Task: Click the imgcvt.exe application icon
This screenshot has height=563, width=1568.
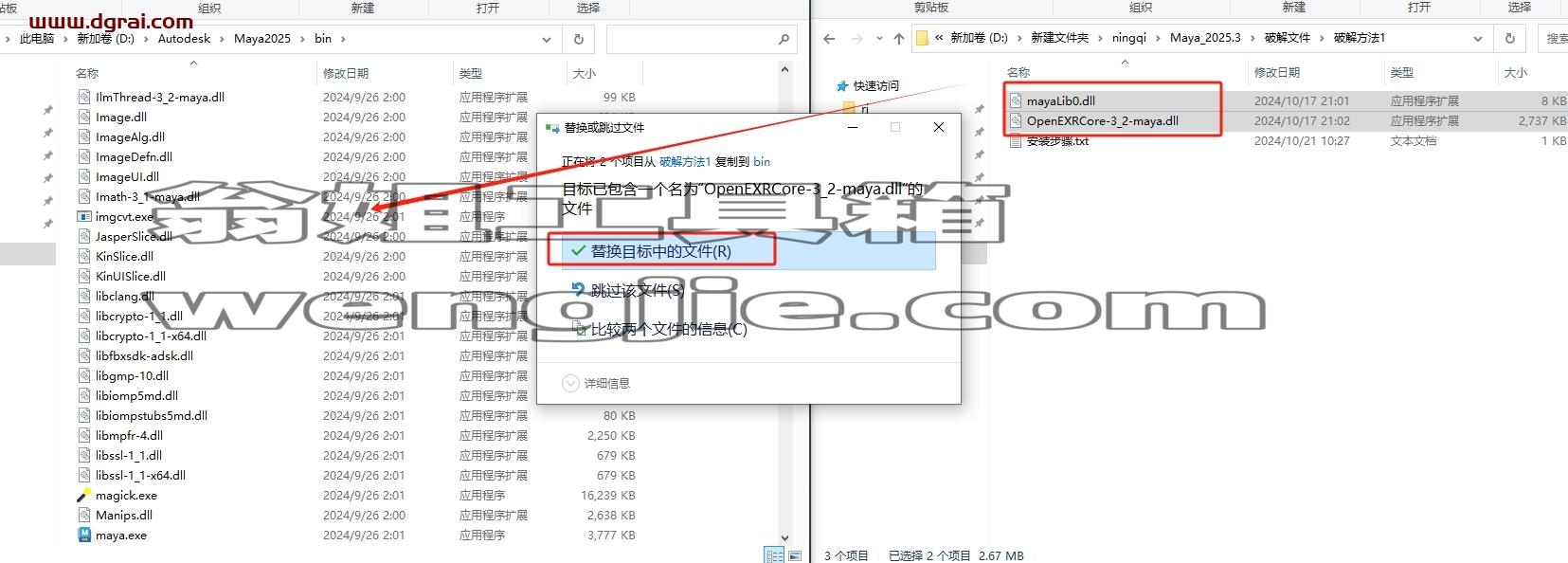Action: tap(84, 216)
